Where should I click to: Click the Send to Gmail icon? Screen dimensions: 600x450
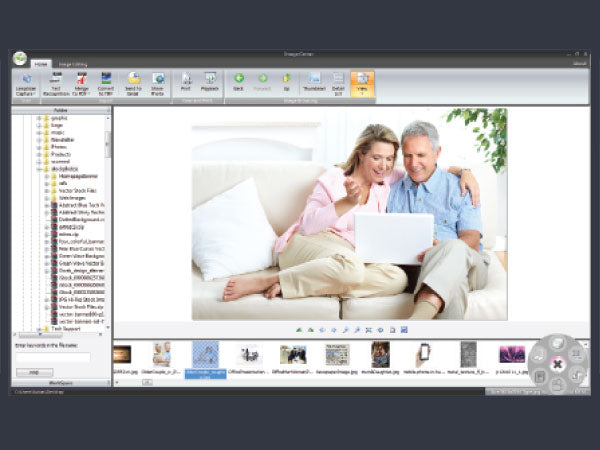tap(134, 82)
